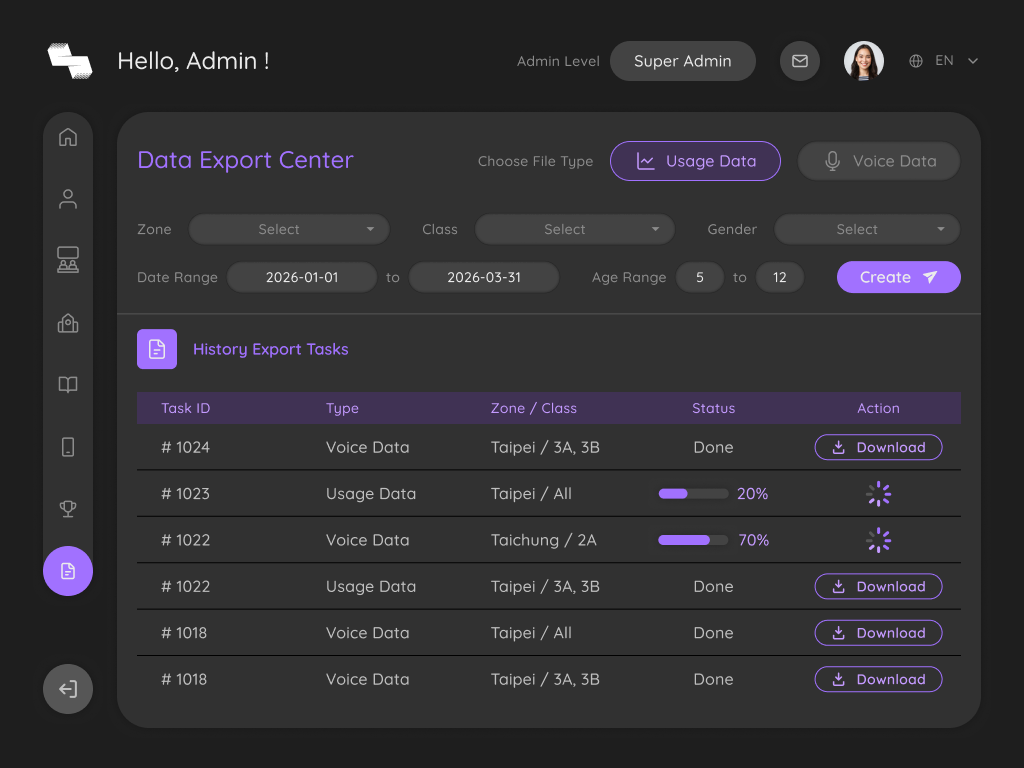Download Usage Data Taipei / 3A, 3B export
1024x768 pixels.
(878, 586)
